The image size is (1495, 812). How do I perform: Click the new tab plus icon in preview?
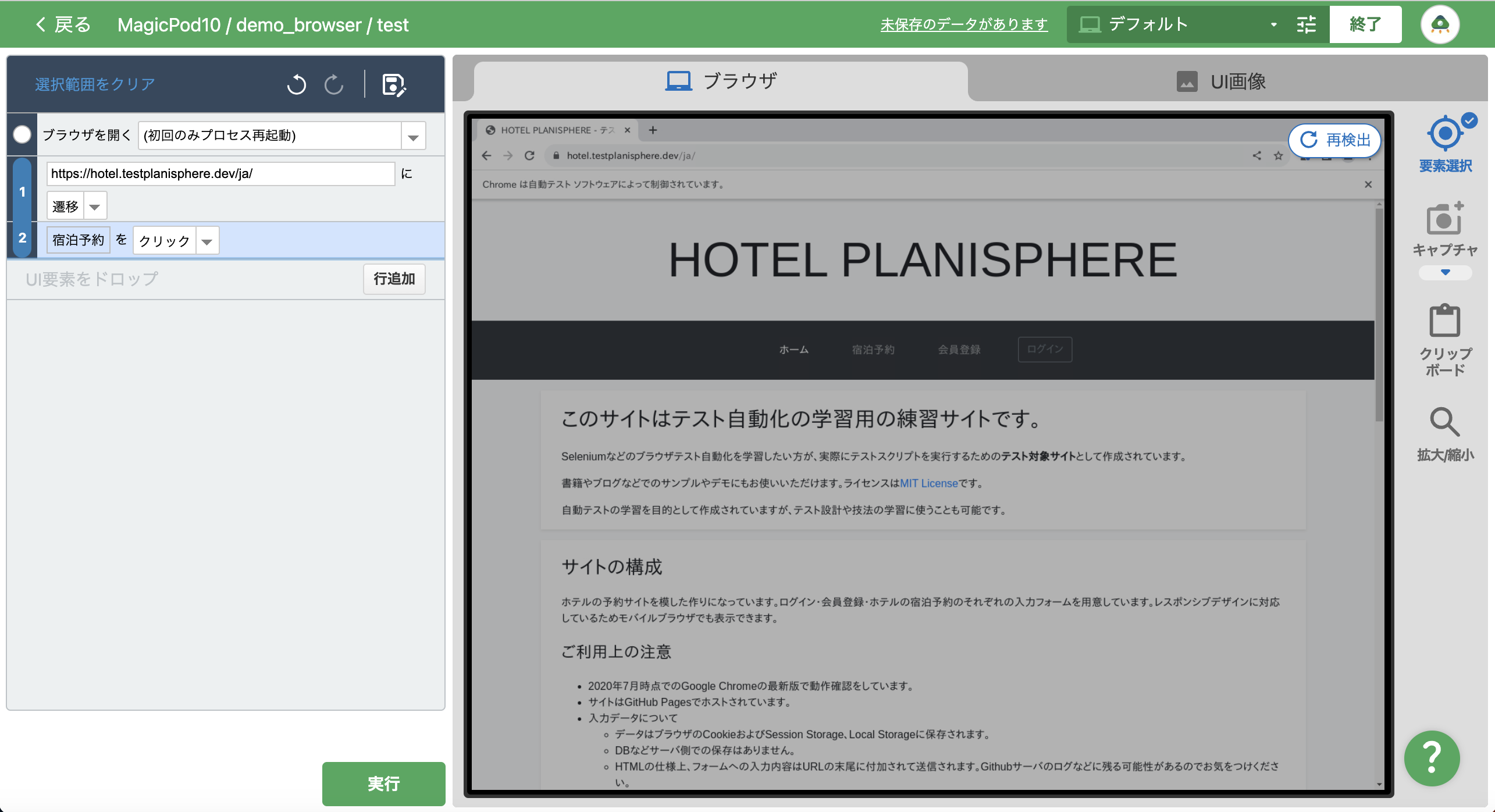coord(653,130)
